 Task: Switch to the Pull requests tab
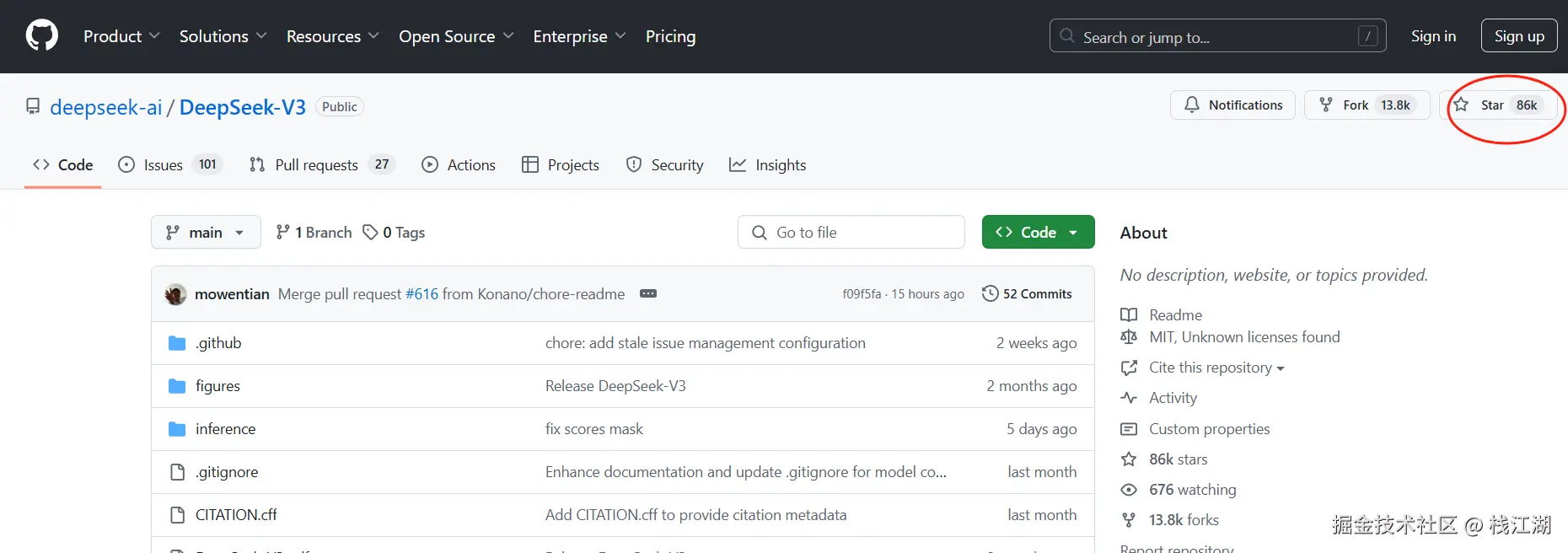pyautogui.click(x=316, y=165)
